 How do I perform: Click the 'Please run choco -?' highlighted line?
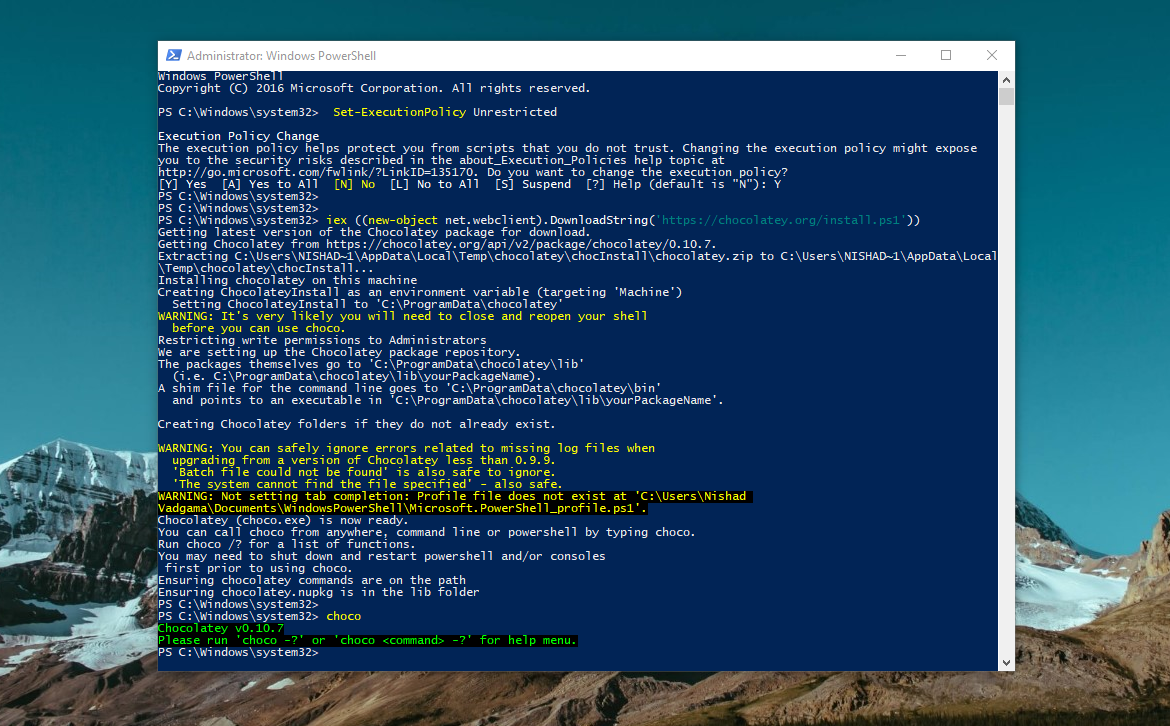(370, 639)
